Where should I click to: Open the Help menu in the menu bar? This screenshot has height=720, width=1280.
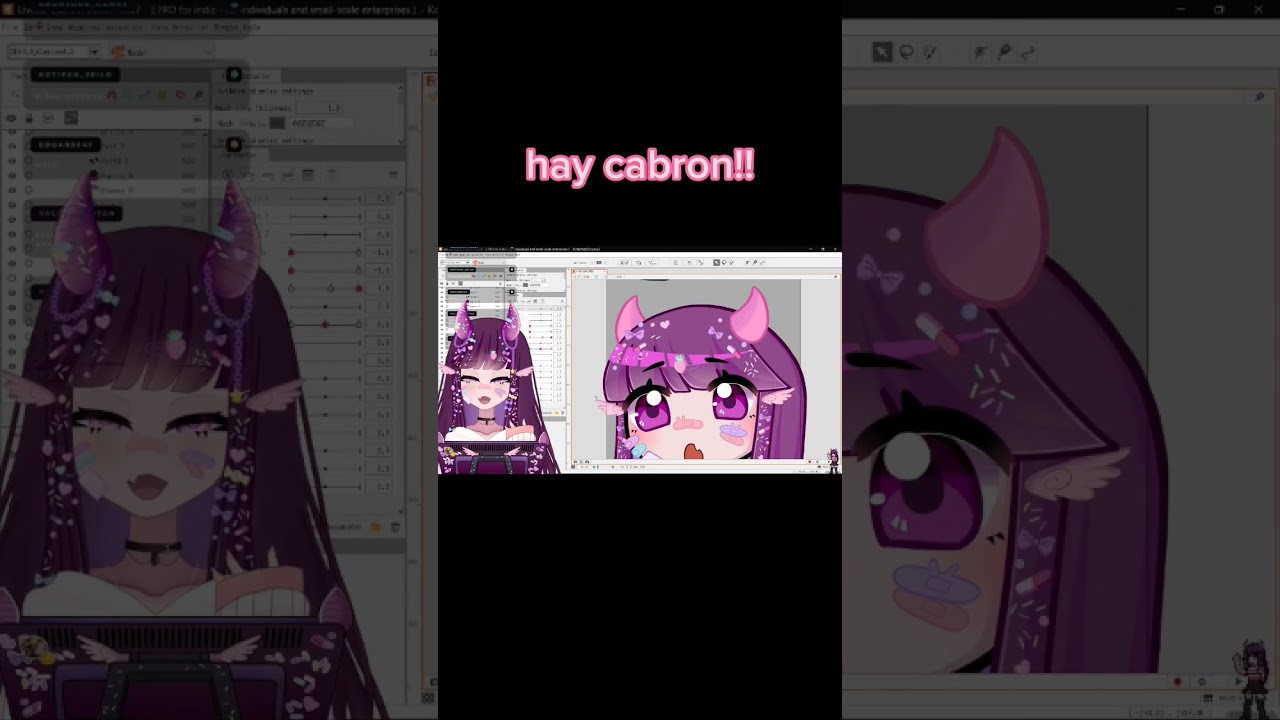pos(250,27)
